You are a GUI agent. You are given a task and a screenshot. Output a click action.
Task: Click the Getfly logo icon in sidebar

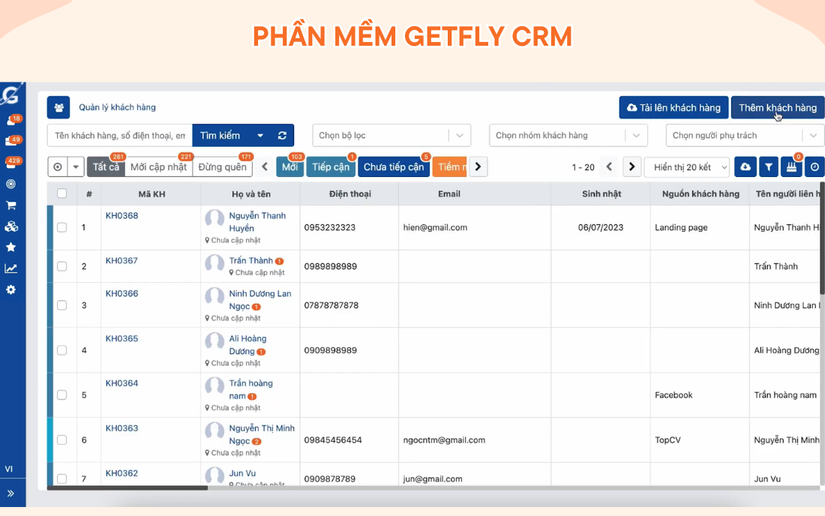click(10, 95)
